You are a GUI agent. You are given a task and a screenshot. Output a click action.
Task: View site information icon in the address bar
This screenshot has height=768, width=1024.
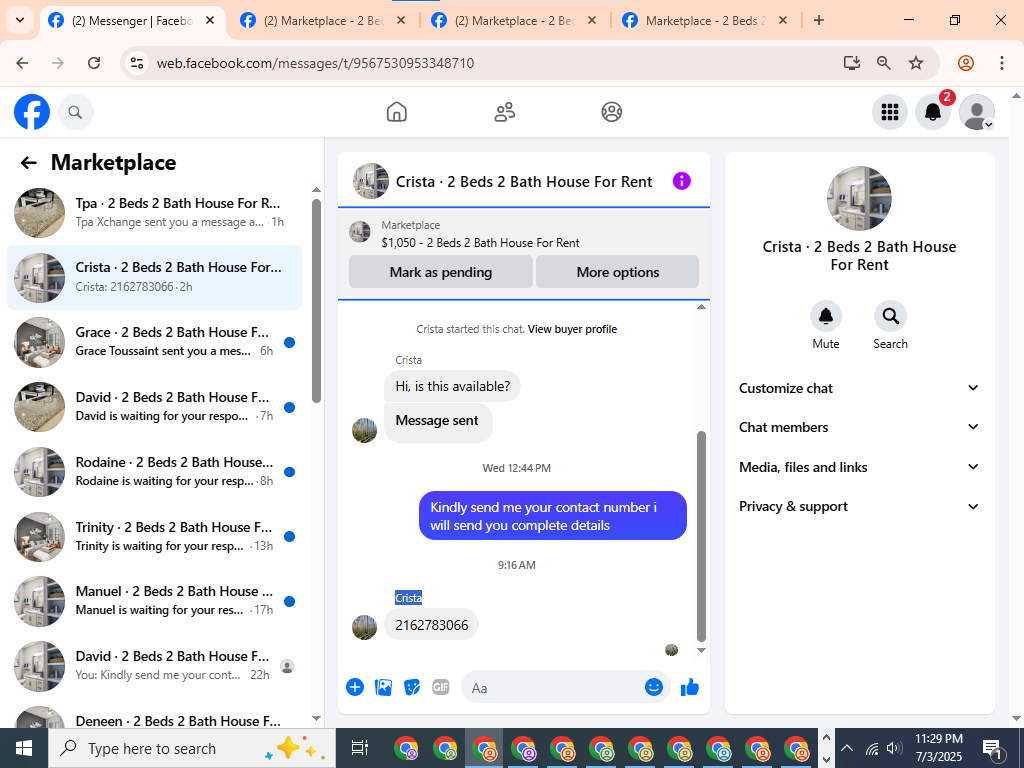(136, 63)
